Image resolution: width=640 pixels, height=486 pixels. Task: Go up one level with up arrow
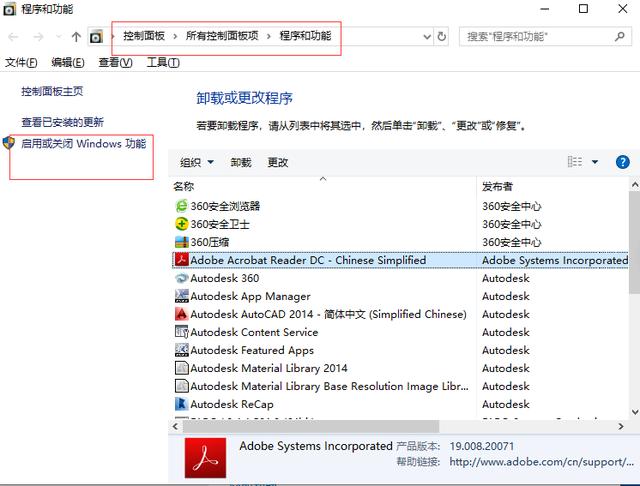(76, 37)
